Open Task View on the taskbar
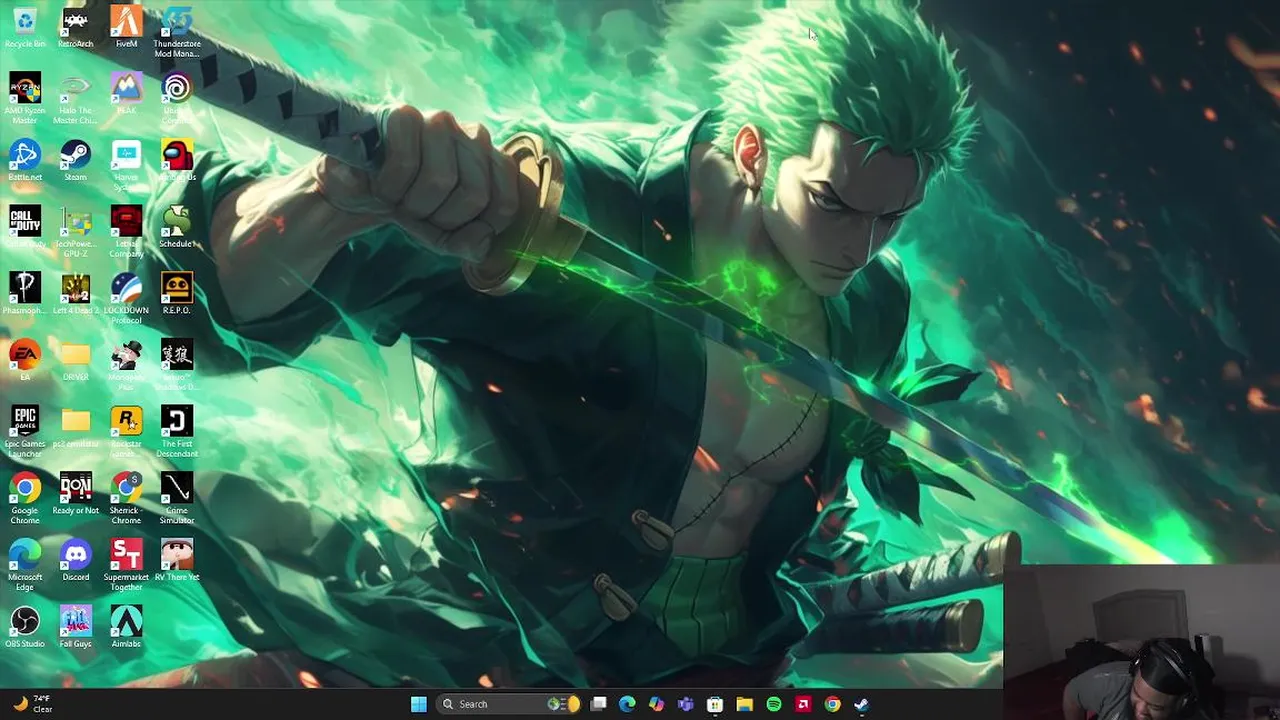Viewport: 1280px width, 720px height. 598,704
